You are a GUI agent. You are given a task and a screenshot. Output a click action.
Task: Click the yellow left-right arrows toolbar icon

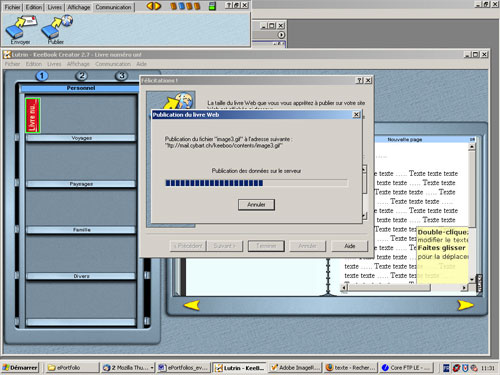pos(154,6)
